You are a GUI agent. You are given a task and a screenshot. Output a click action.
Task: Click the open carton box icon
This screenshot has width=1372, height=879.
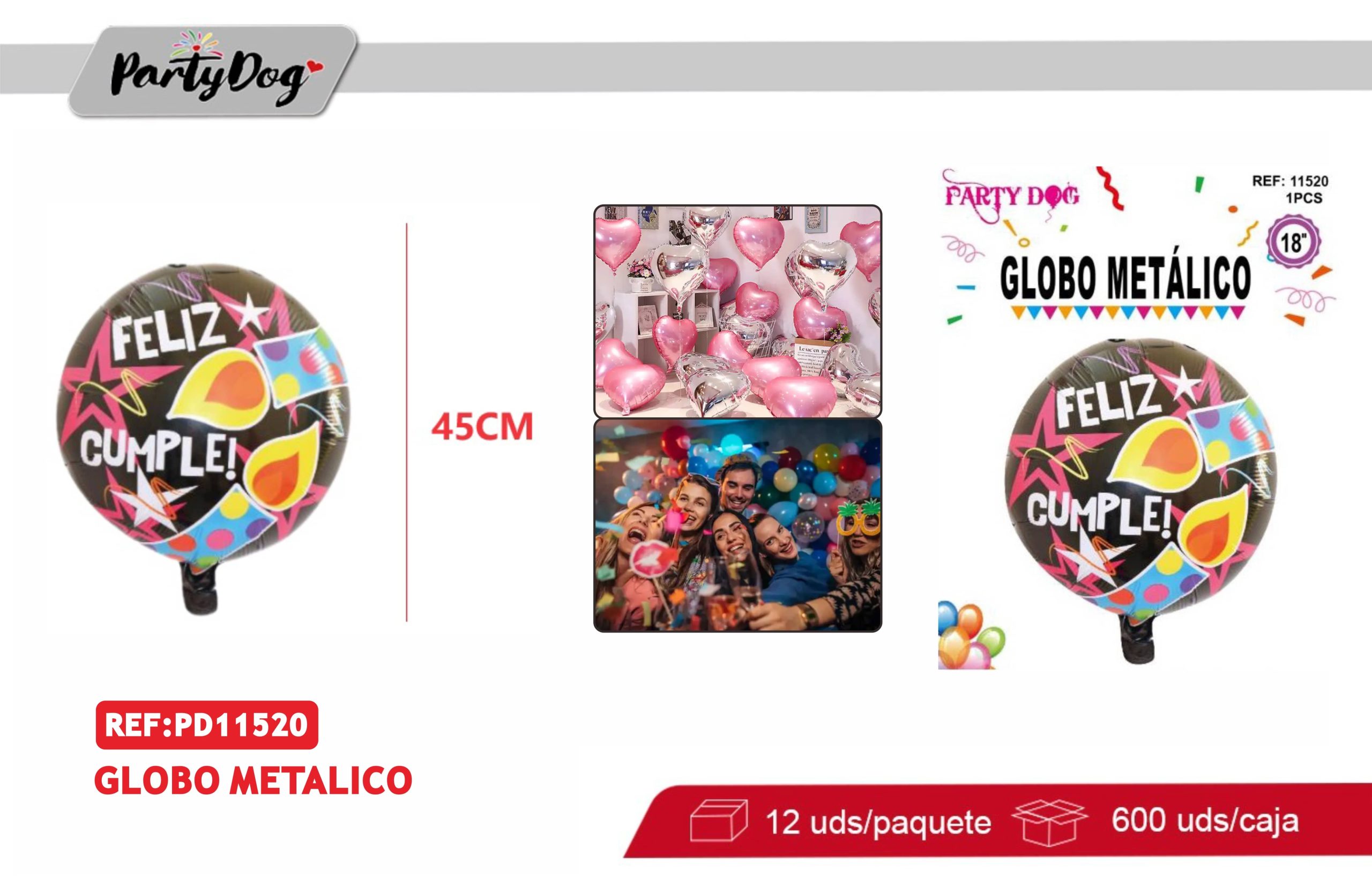pyautogui.click(x=1049, y=821)
